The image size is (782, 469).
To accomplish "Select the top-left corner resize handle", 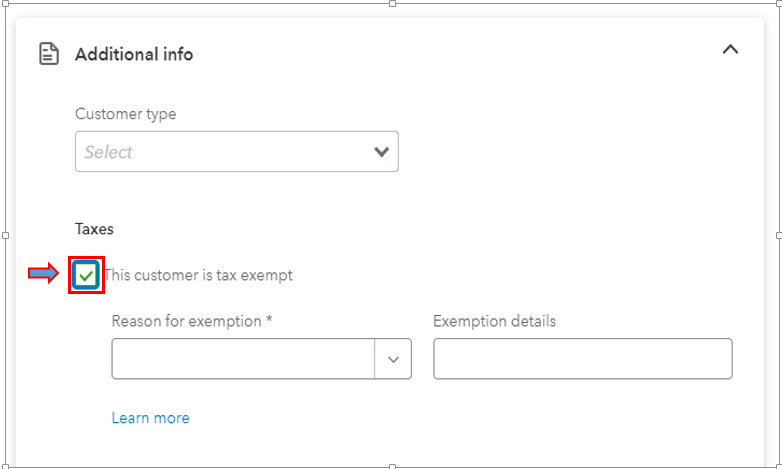I will [x=5, y=3].
